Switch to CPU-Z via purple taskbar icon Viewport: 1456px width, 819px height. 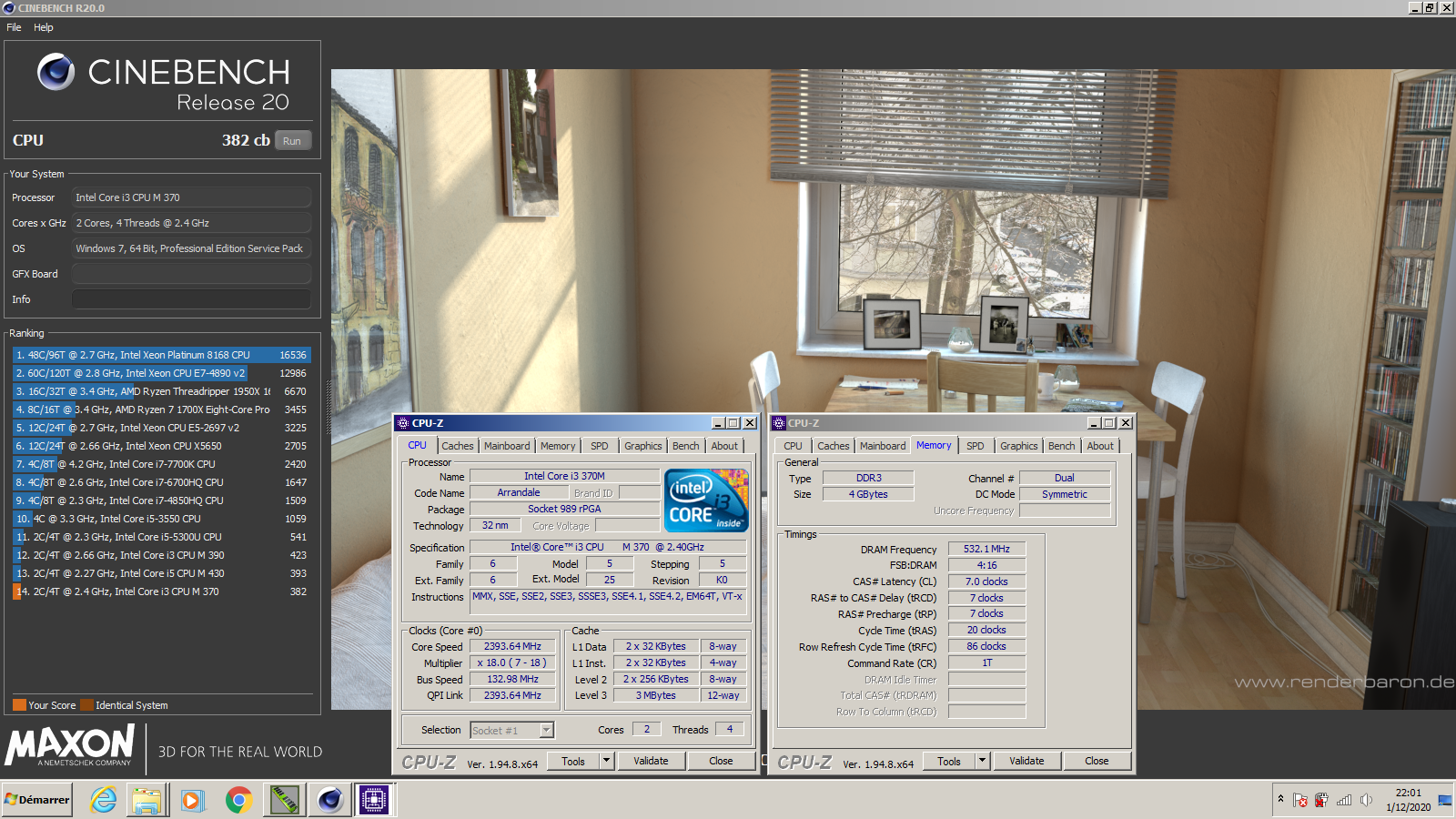click(x=374, y=800)
